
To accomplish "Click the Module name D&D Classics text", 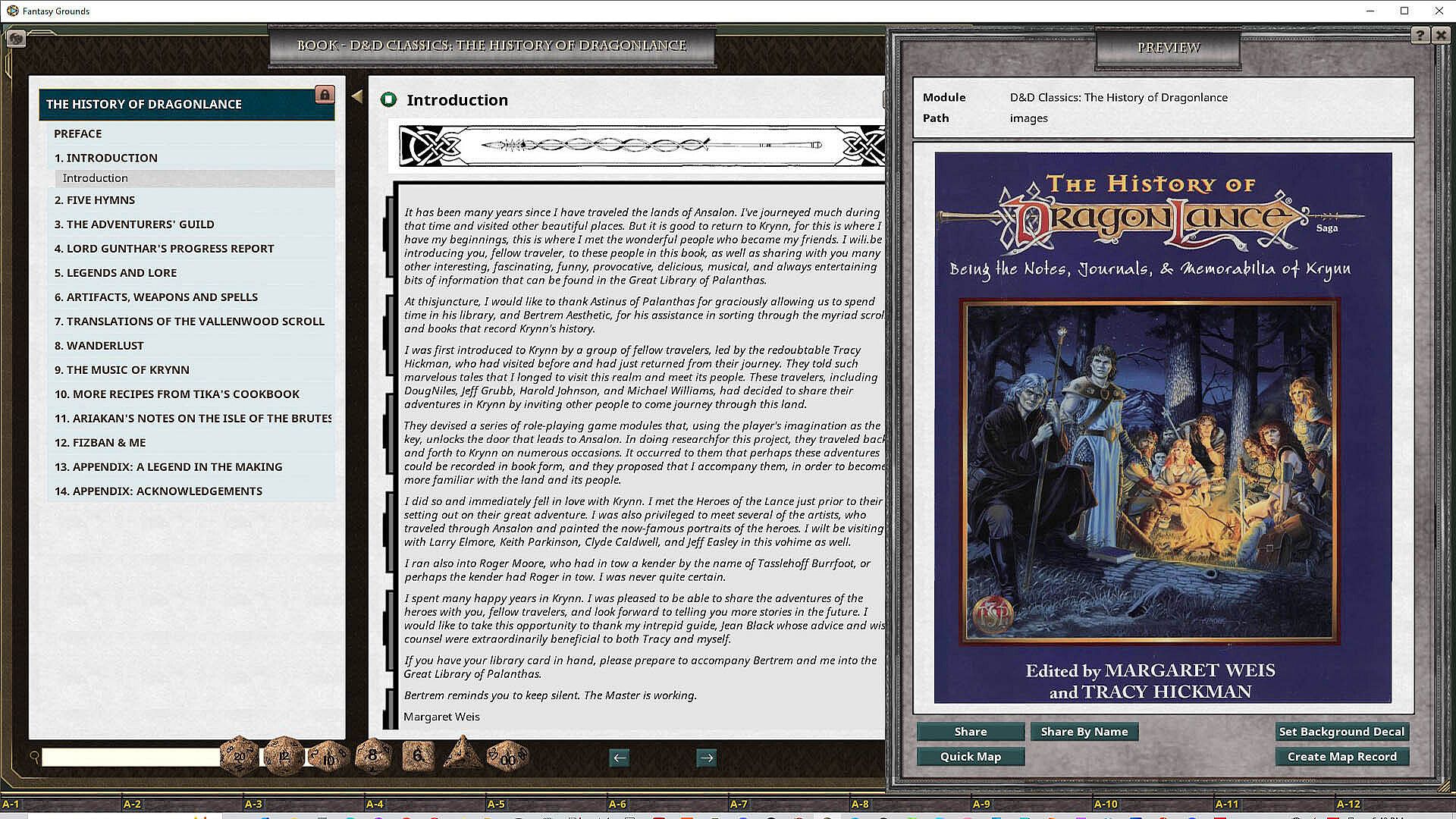I will pyautogui.click(x=1119, y=98).
